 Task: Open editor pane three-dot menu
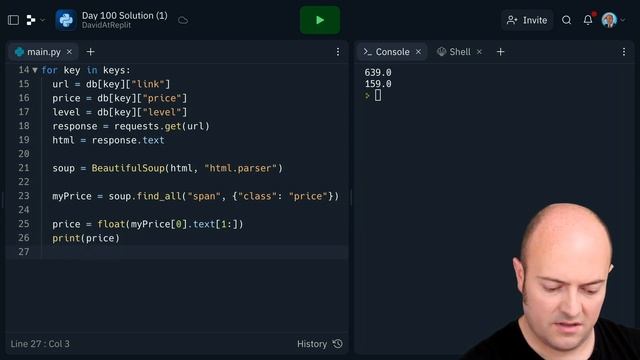click(338, 52)
